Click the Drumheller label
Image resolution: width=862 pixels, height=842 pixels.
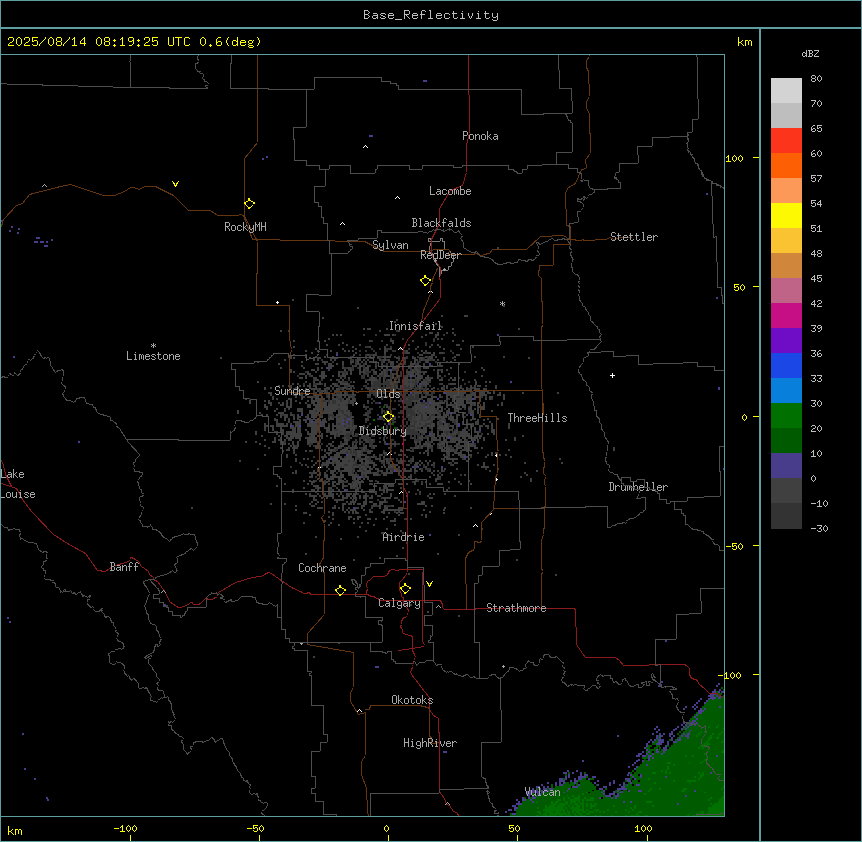(638, 487)
